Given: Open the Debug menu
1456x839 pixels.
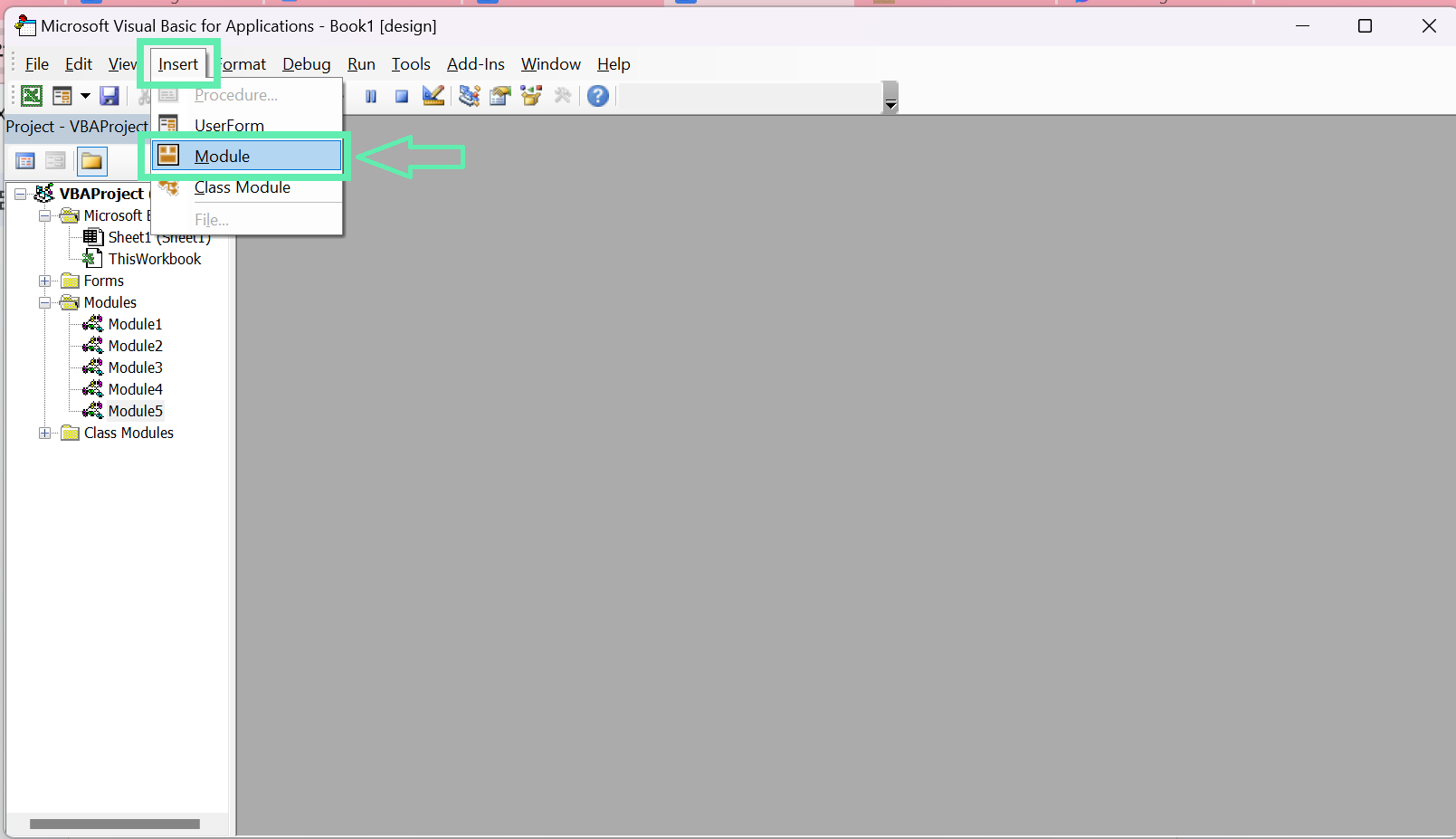Looking at the screenshot, I should 307,64.
